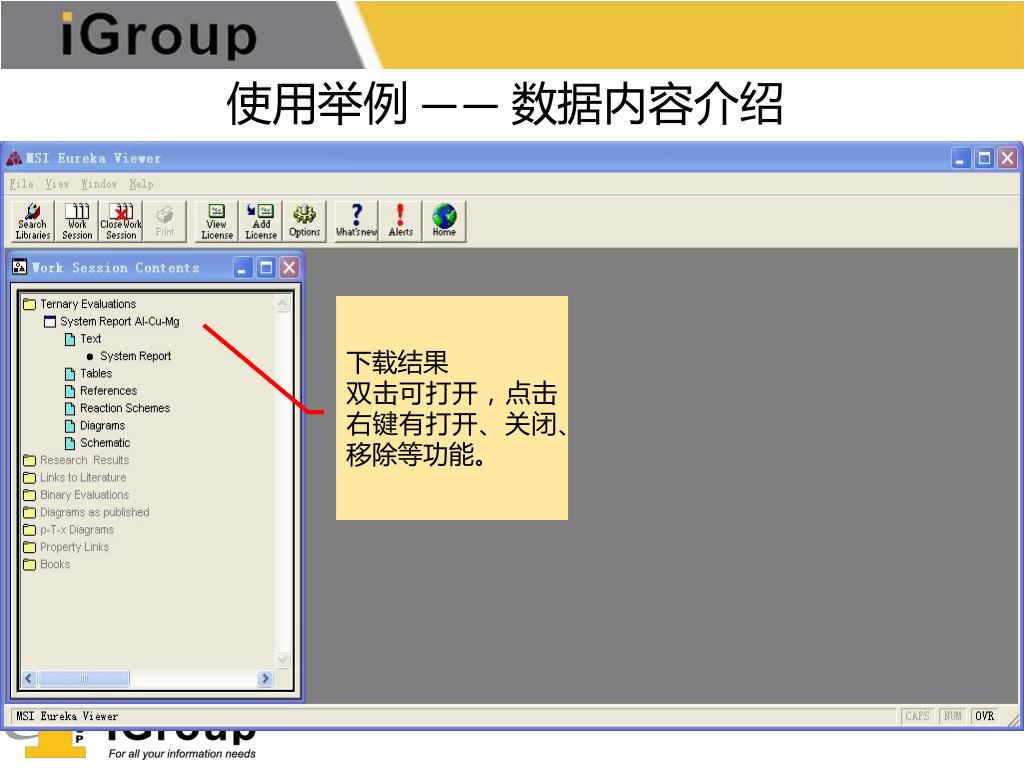The width and height of the screenshot is (1024, 768).
Task: Click tree vertical scrollbar down arrow
Action: [282, 660]
